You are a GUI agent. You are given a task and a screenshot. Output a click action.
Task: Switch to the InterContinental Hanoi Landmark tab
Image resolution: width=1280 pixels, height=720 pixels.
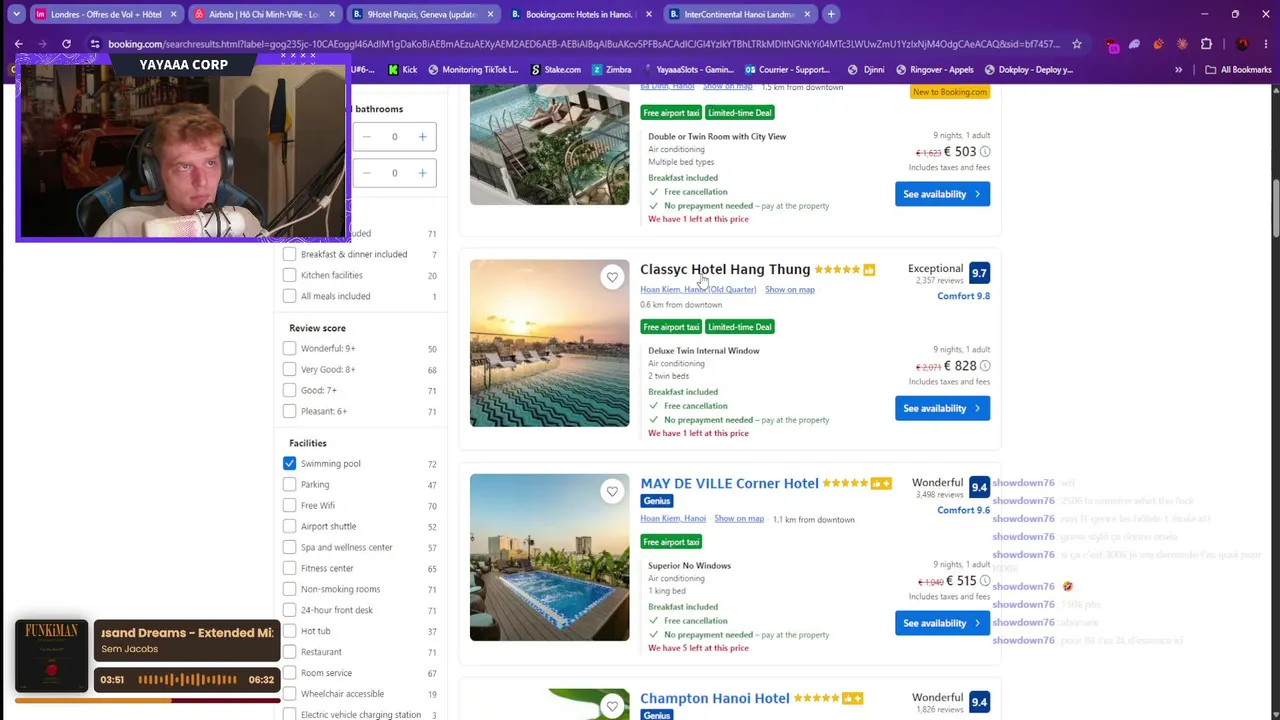click(741, 14)
